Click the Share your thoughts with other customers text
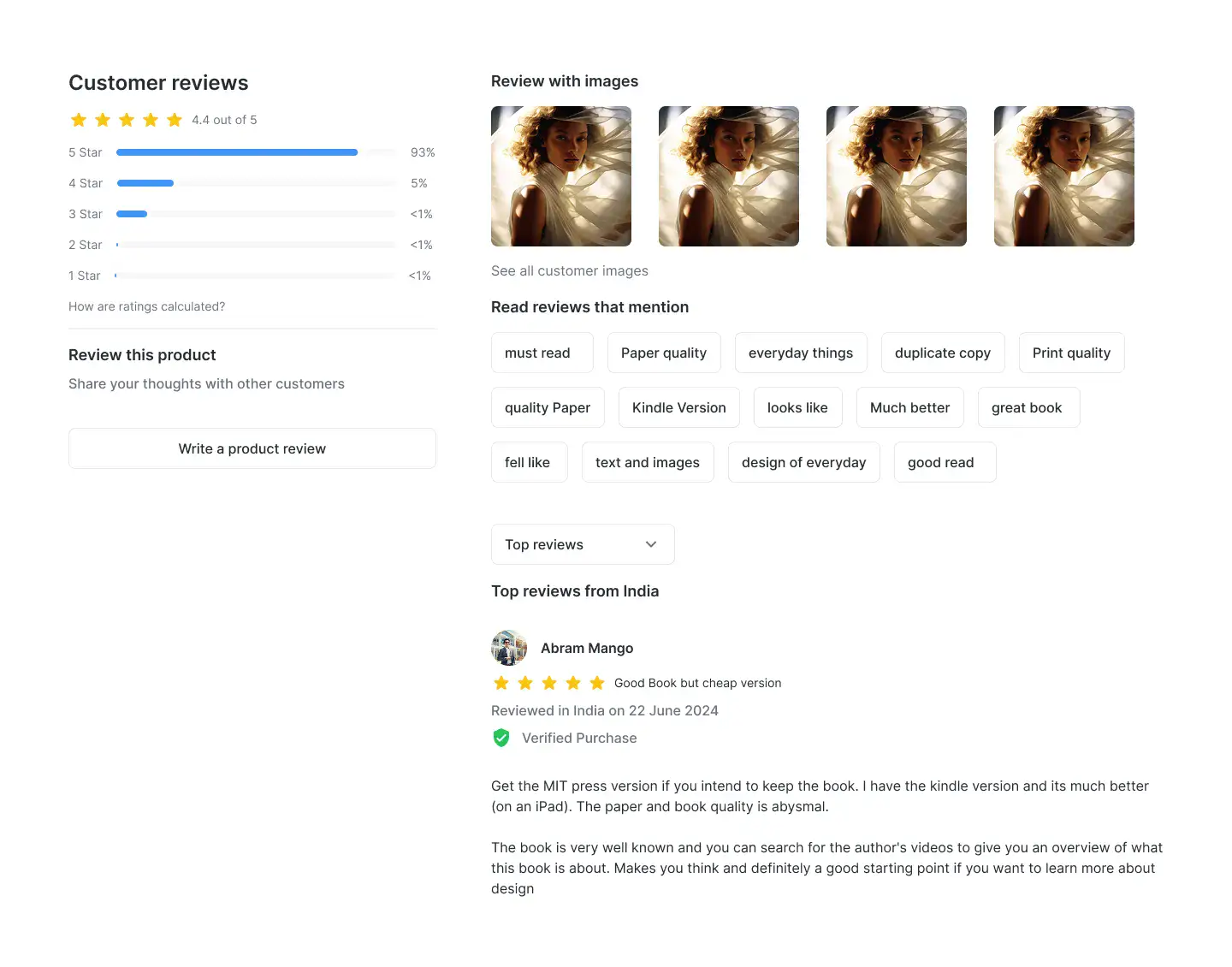Screen dimensions: 1232x967 coord(206,383)
